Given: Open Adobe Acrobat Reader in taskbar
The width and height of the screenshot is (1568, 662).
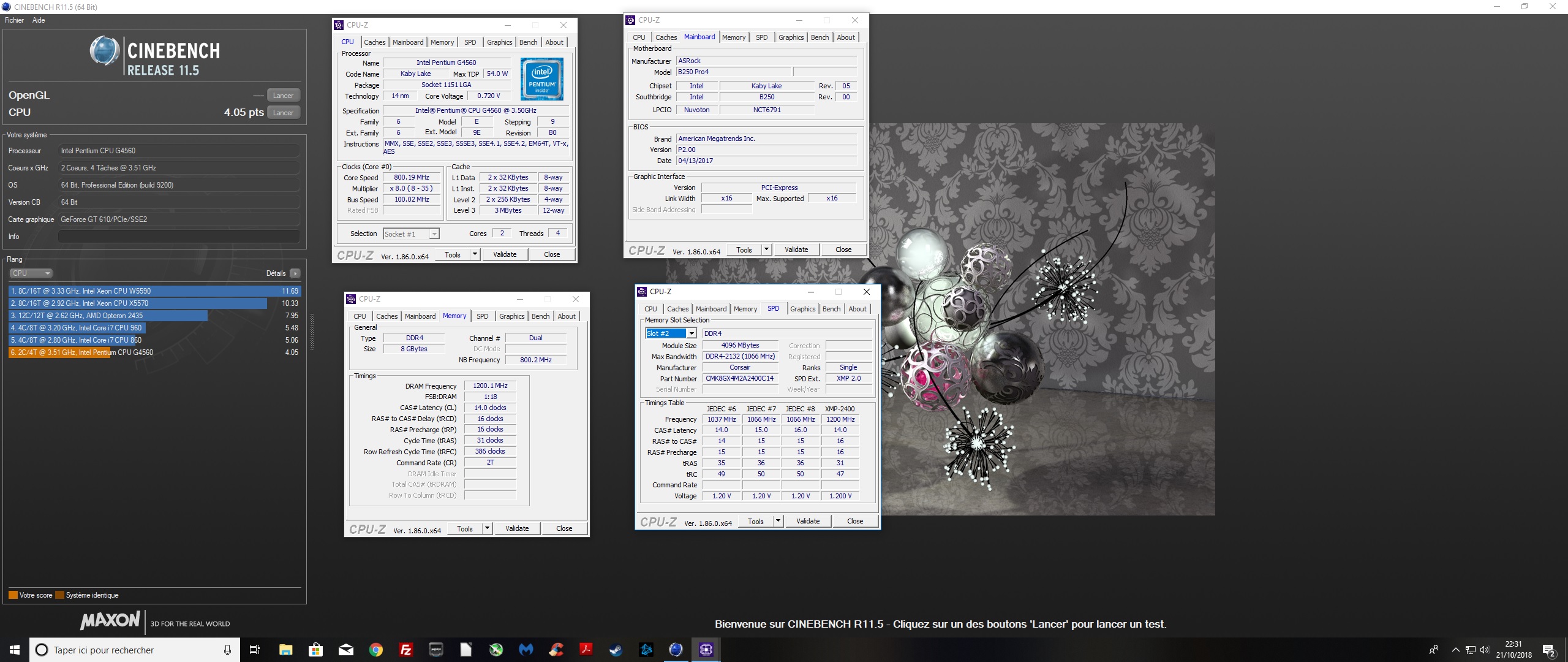Looking at the screenshot, I should [x=586, y=650].
